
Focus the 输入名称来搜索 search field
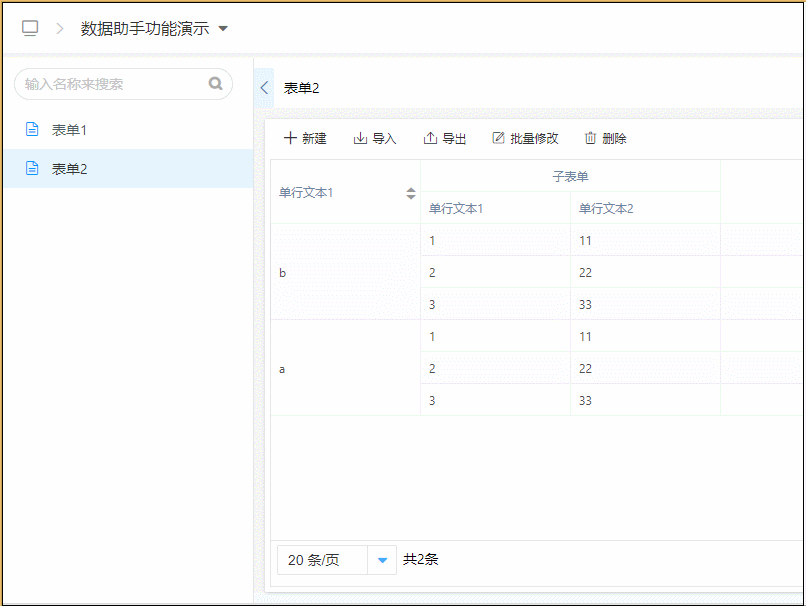110,84
